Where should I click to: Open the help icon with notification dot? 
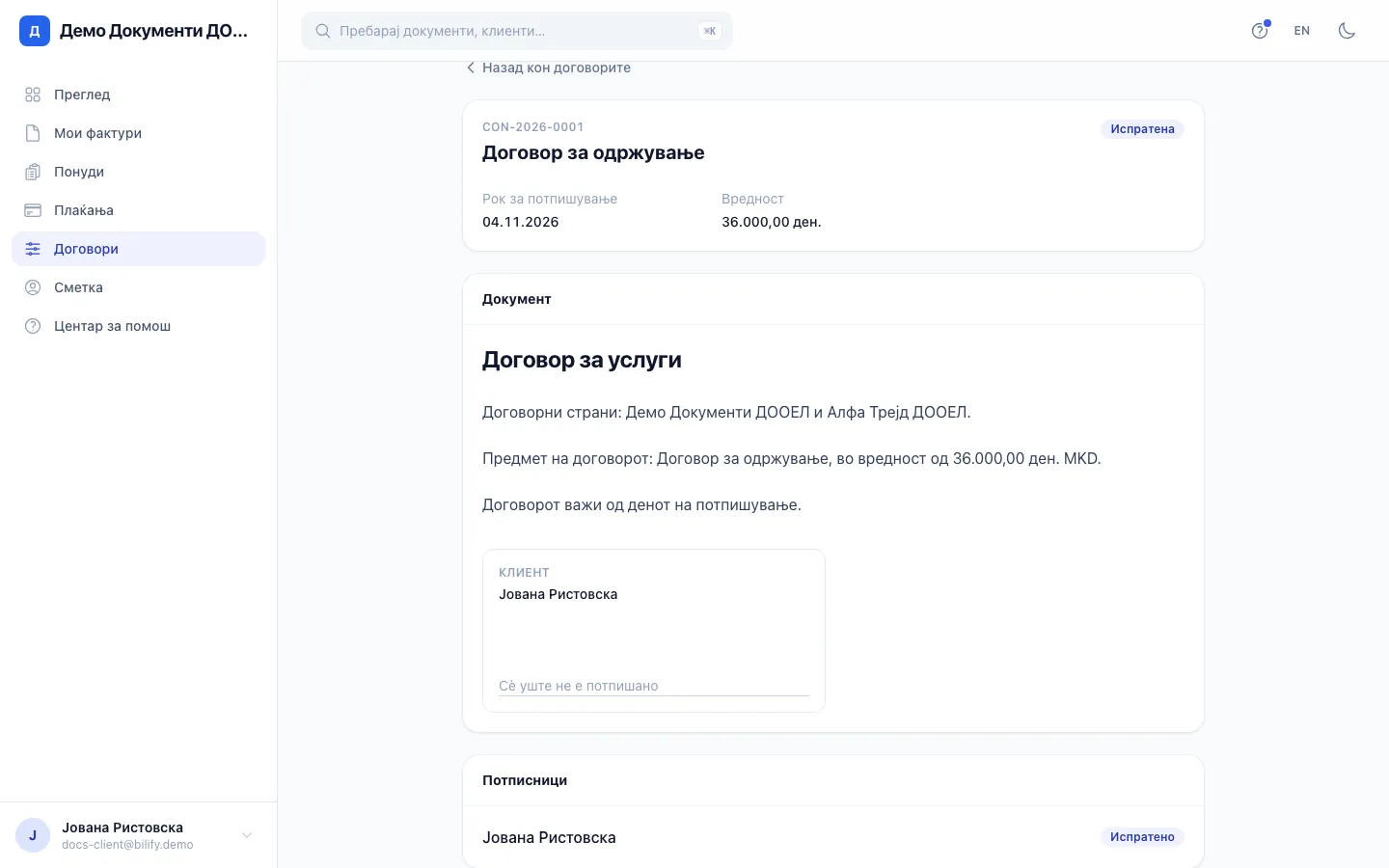click(1260, 31)
